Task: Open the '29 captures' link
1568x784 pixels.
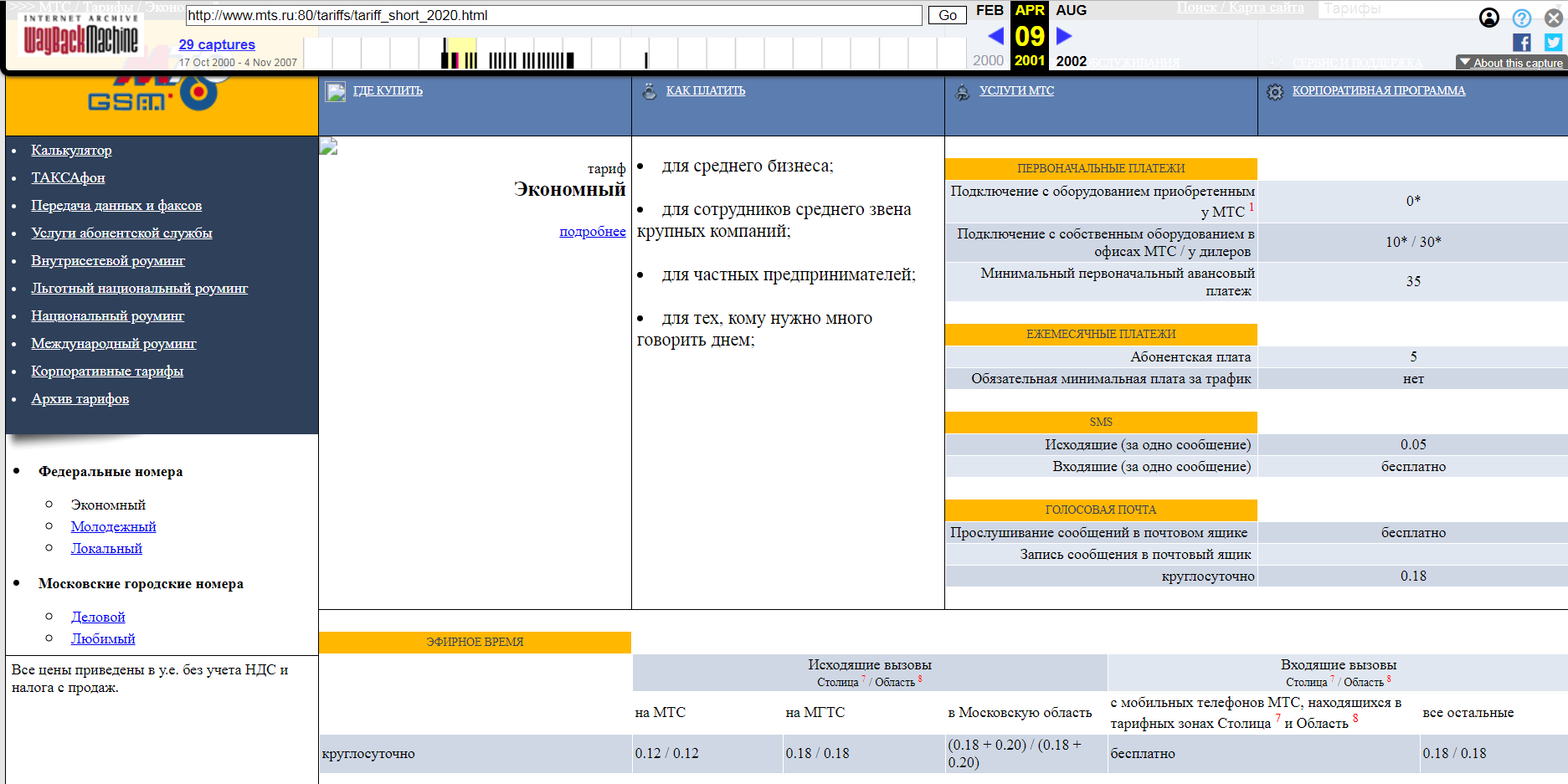Action: [x=217, y=44]
